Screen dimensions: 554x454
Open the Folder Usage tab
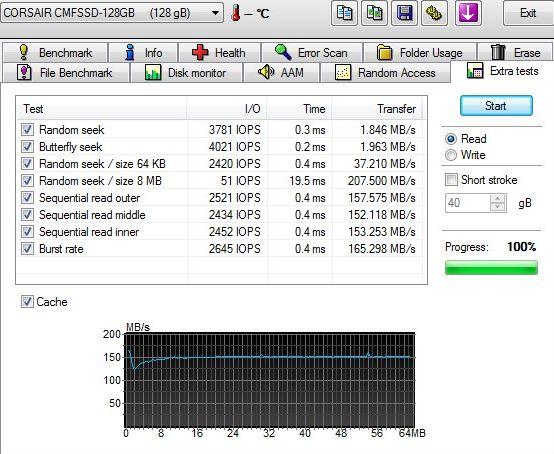(419, 53)
